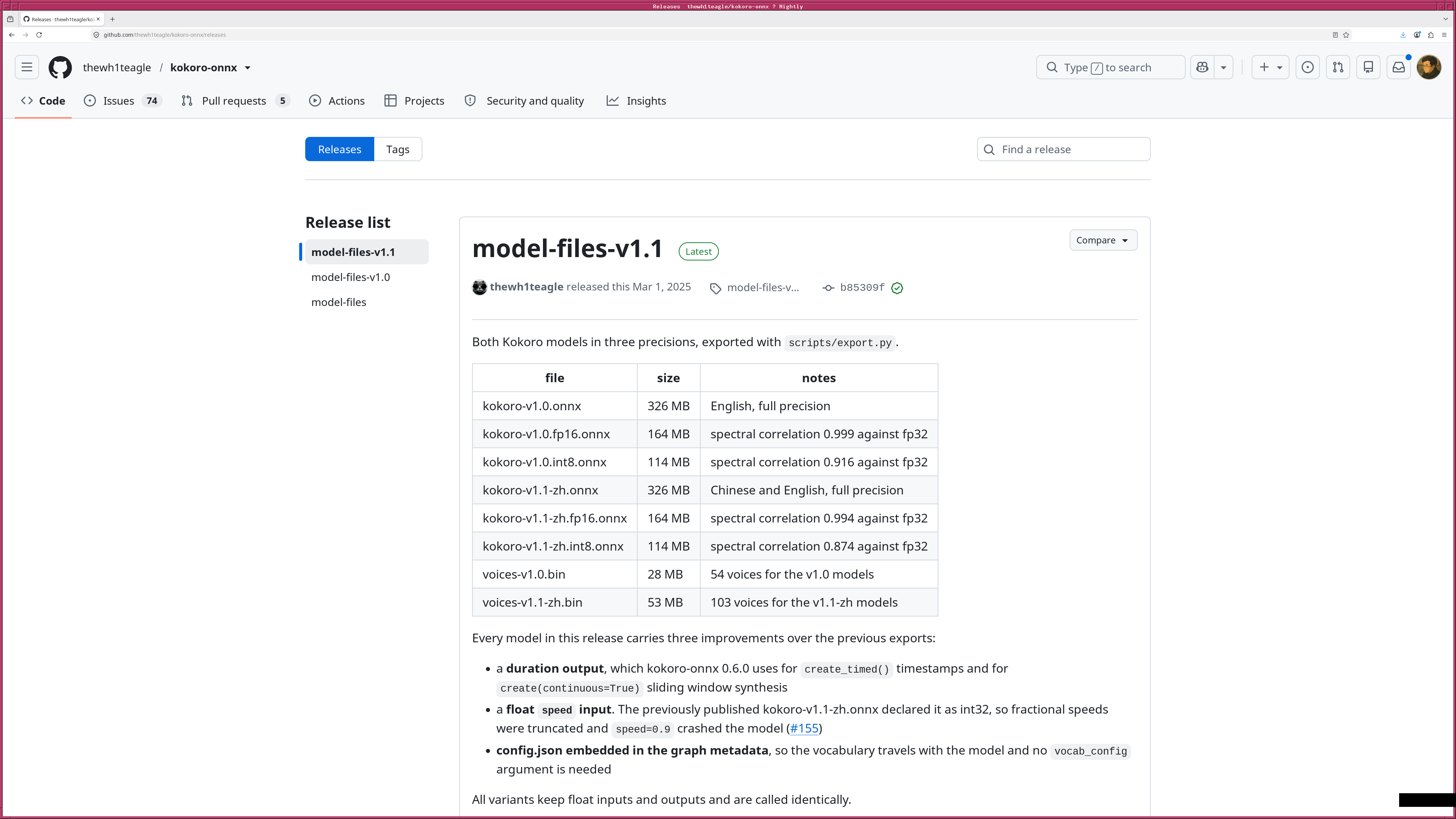Open your pull requests icon in header

(1338, 67)
